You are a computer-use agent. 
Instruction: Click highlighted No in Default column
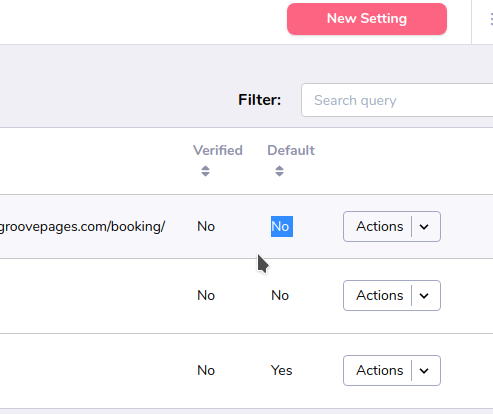[x=282, y=227]
